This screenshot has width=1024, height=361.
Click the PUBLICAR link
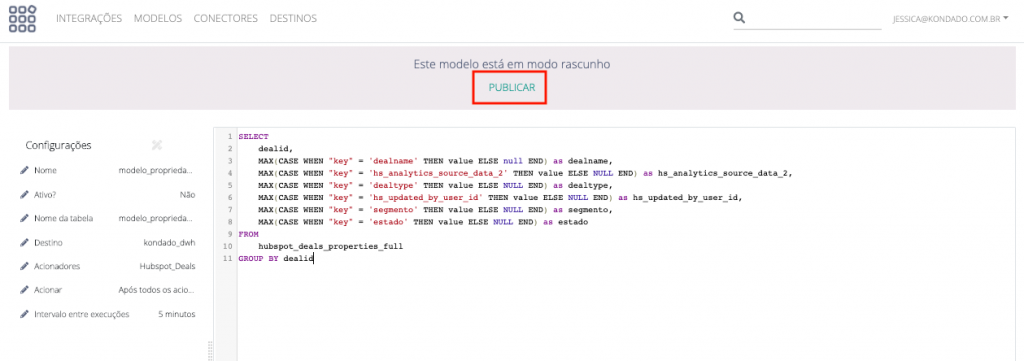point(512,87)
